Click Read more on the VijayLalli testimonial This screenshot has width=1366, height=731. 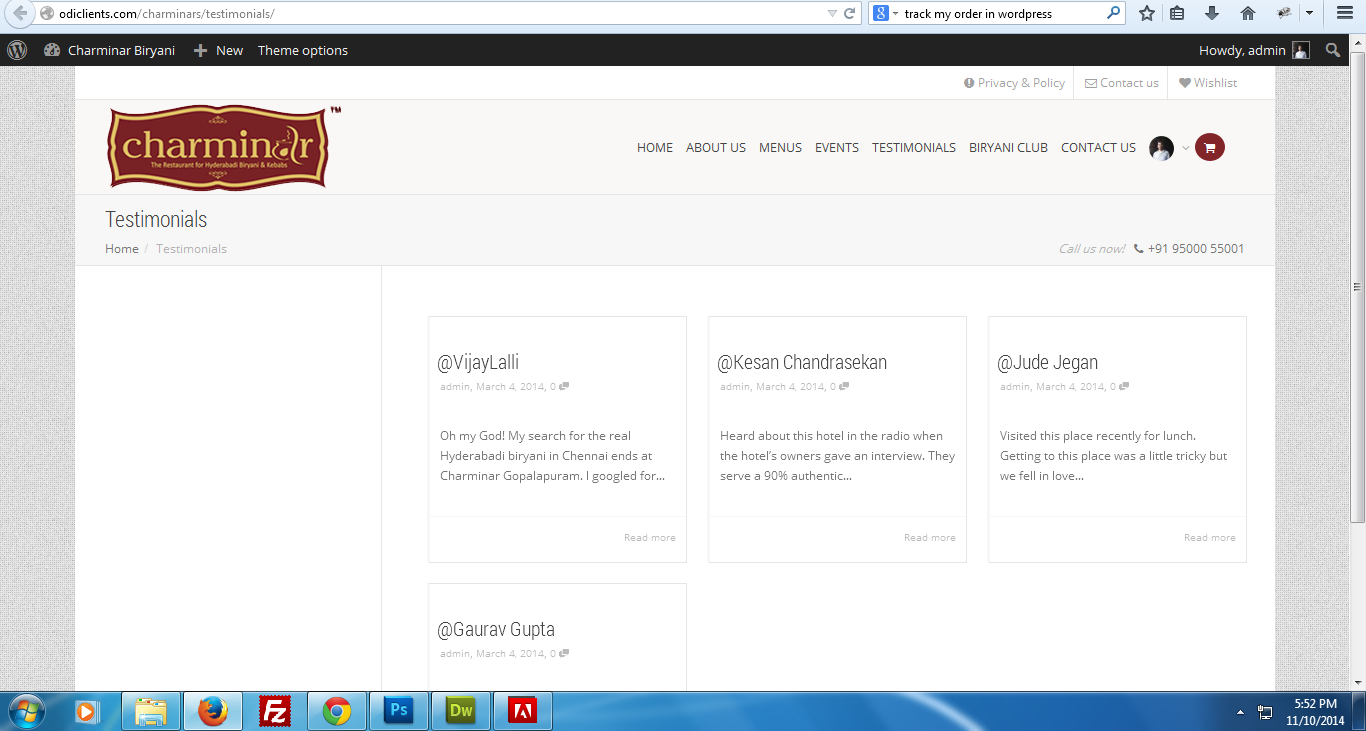649,538
